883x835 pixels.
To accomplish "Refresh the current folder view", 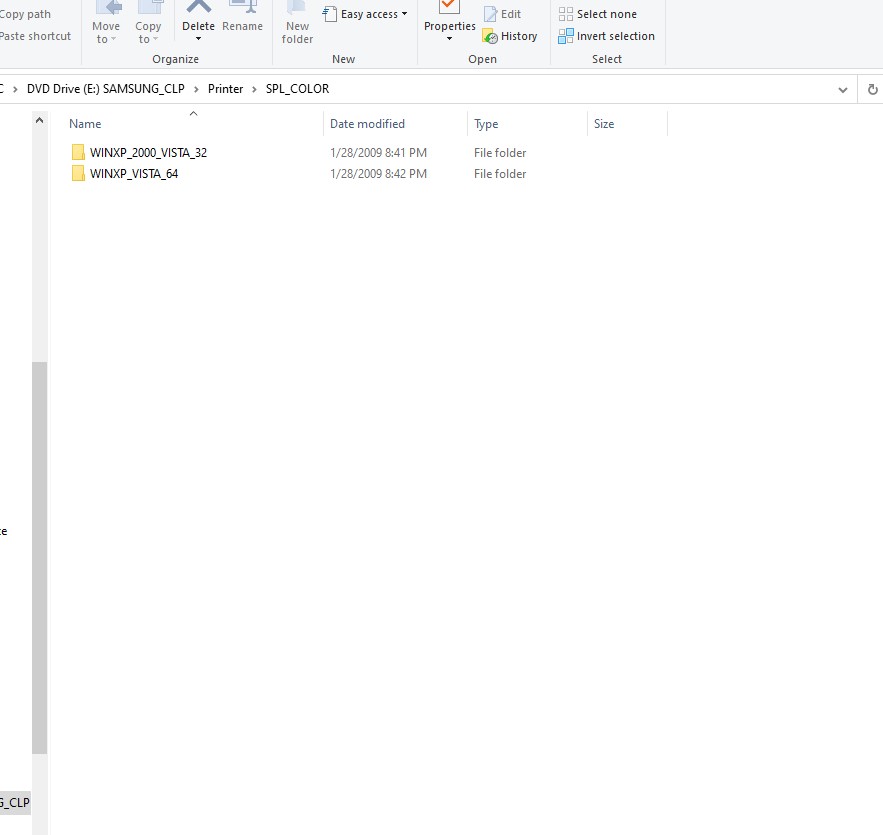I will click(872, 89).
